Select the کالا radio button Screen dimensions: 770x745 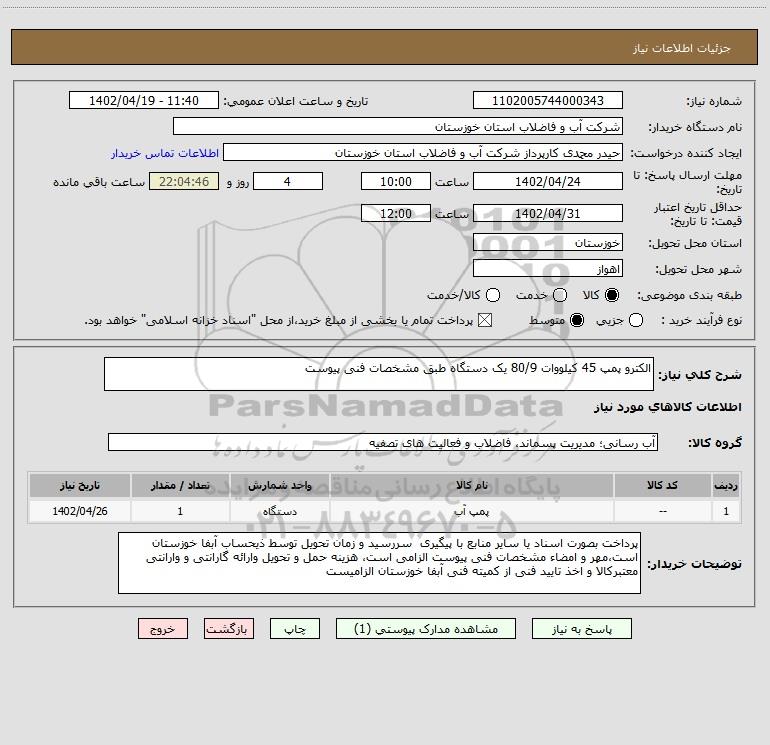tap(612, 295)
